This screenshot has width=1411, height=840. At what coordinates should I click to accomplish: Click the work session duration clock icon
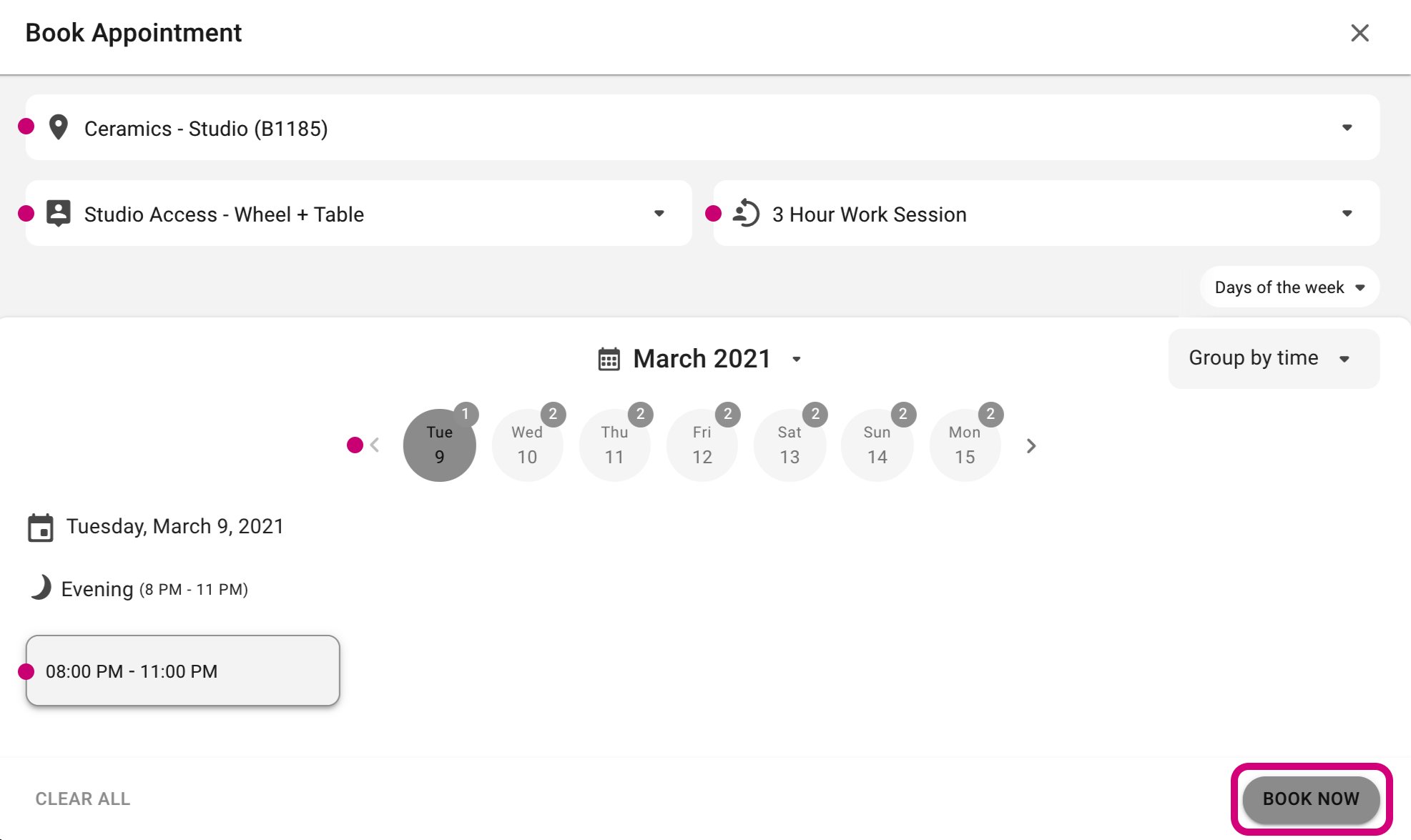(746, 213)
